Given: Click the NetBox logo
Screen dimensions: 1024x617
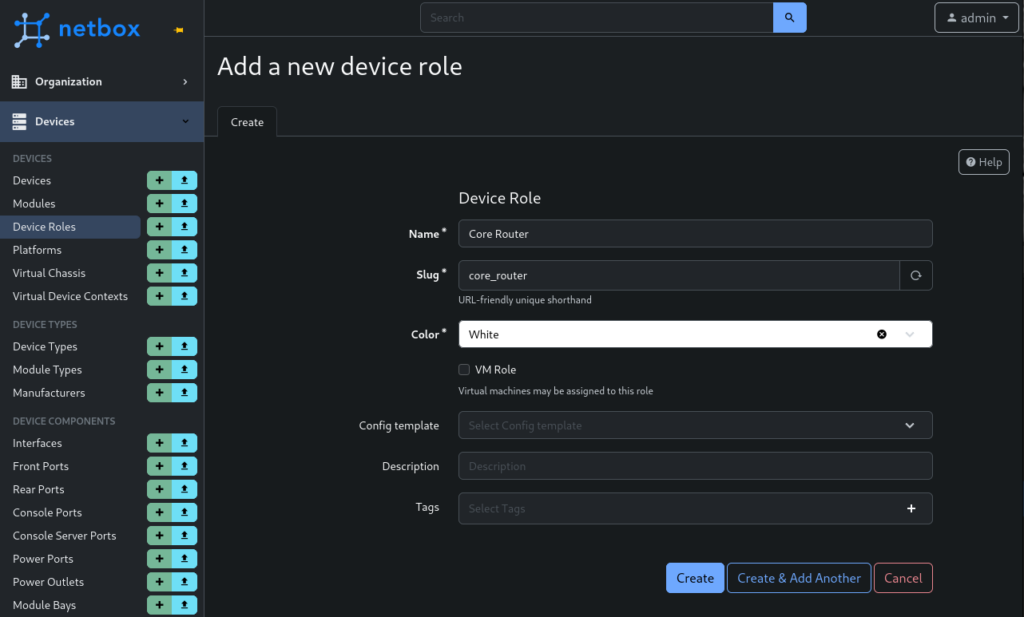Looking at the screenshot, I should (x=77, y=30).
